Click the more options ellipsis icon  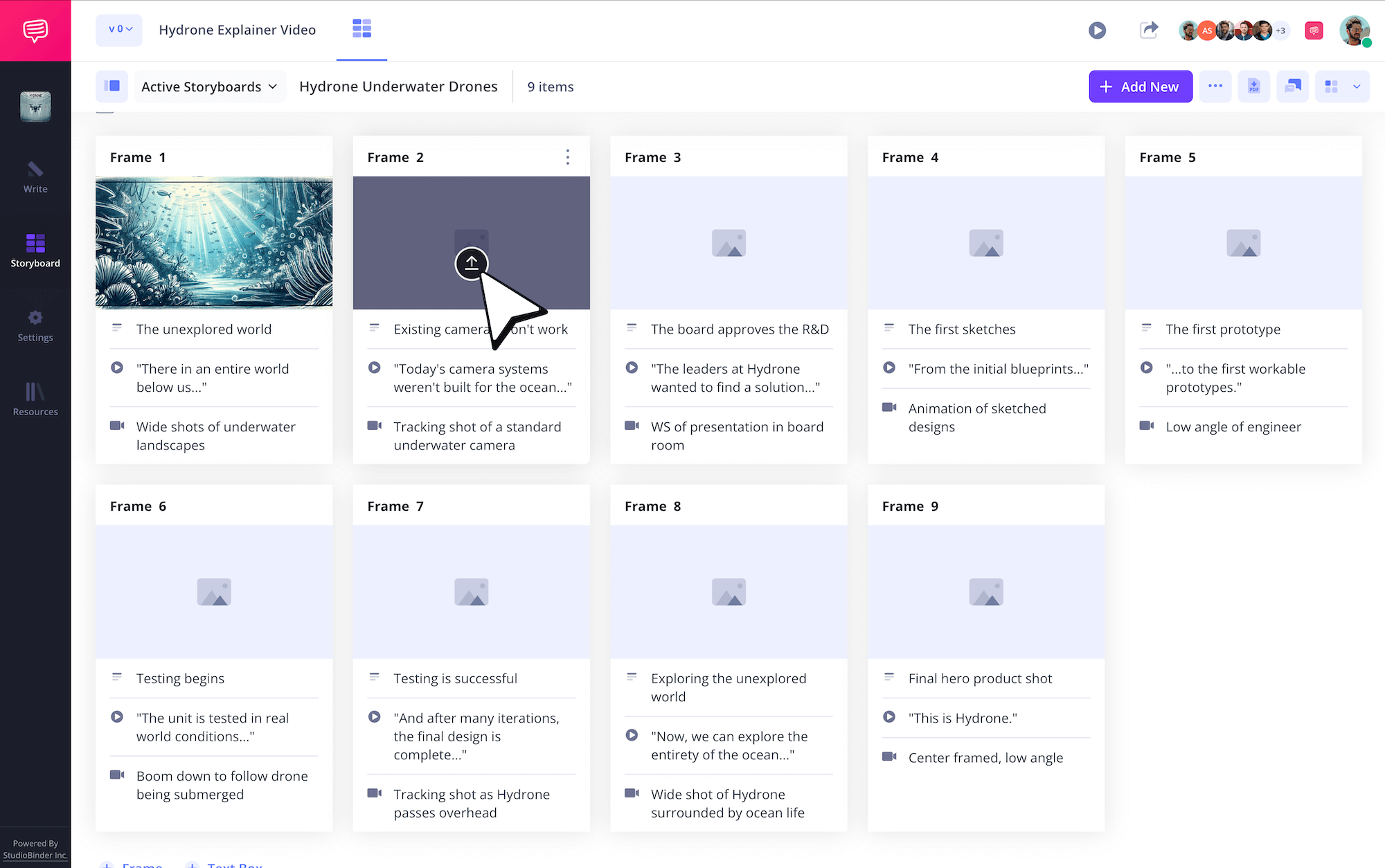(1215, 86)
